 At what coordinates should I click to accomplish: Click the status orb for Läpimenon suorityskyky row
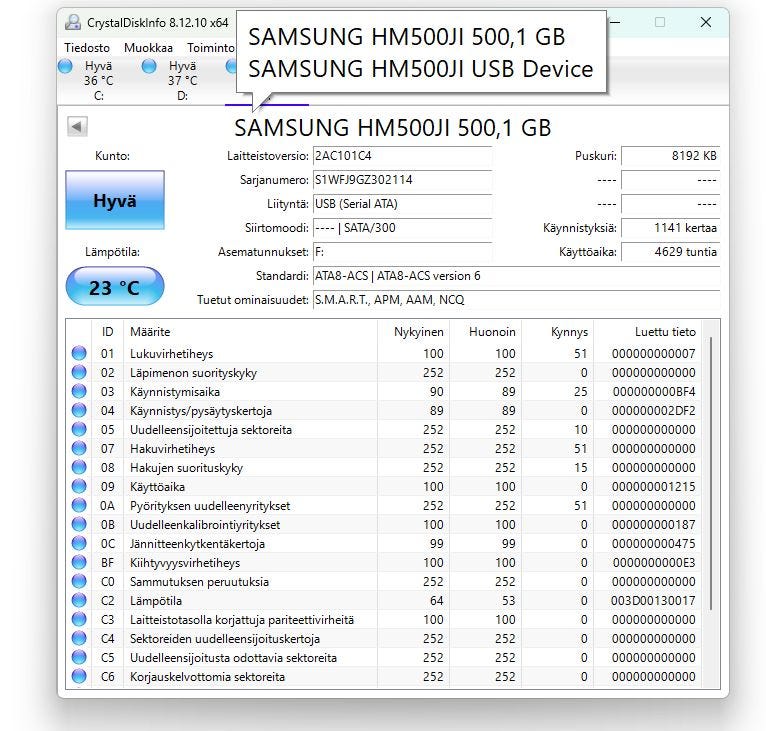point(79,372)
